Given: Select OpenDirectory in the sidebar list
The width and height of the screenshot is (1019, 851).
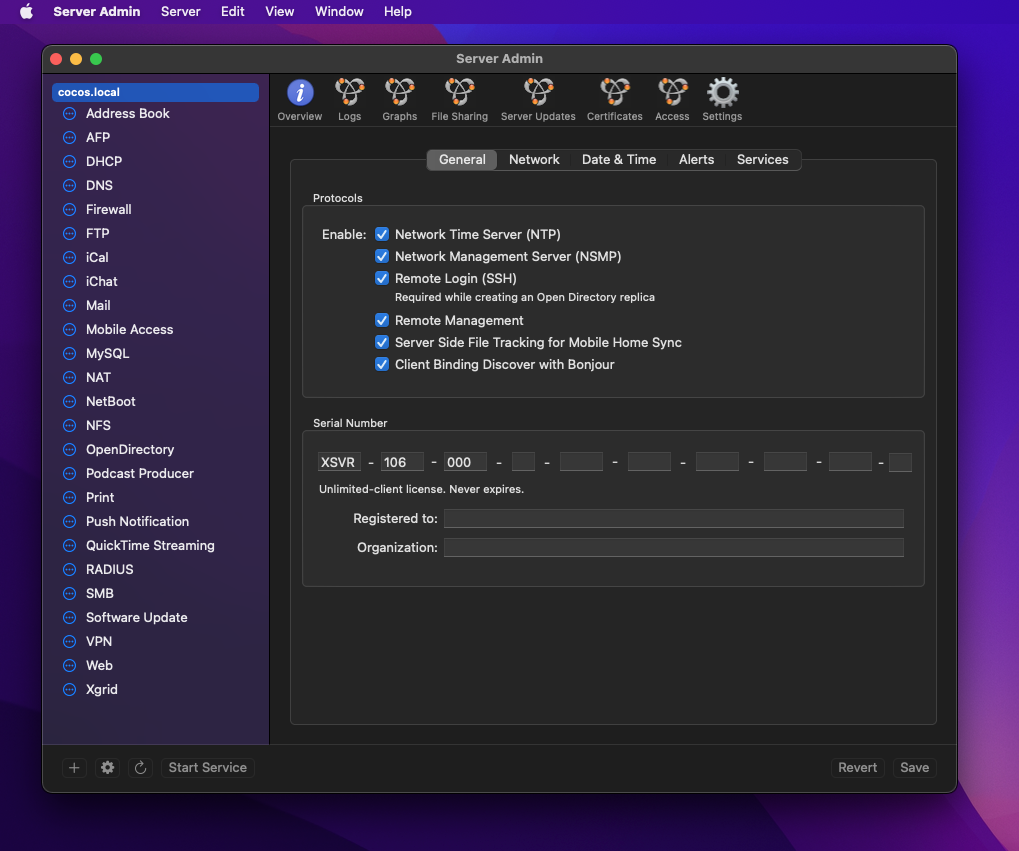Looking at the screenshot, I should click(129, 449).
